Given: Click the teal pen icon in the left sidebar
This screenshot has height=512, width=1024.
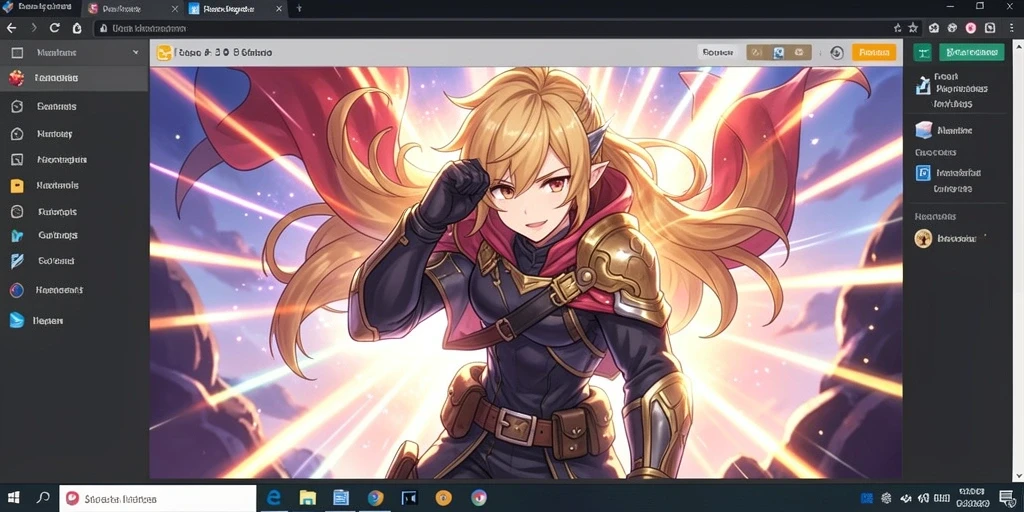Looking at the screenshot, I should (18, 261).
